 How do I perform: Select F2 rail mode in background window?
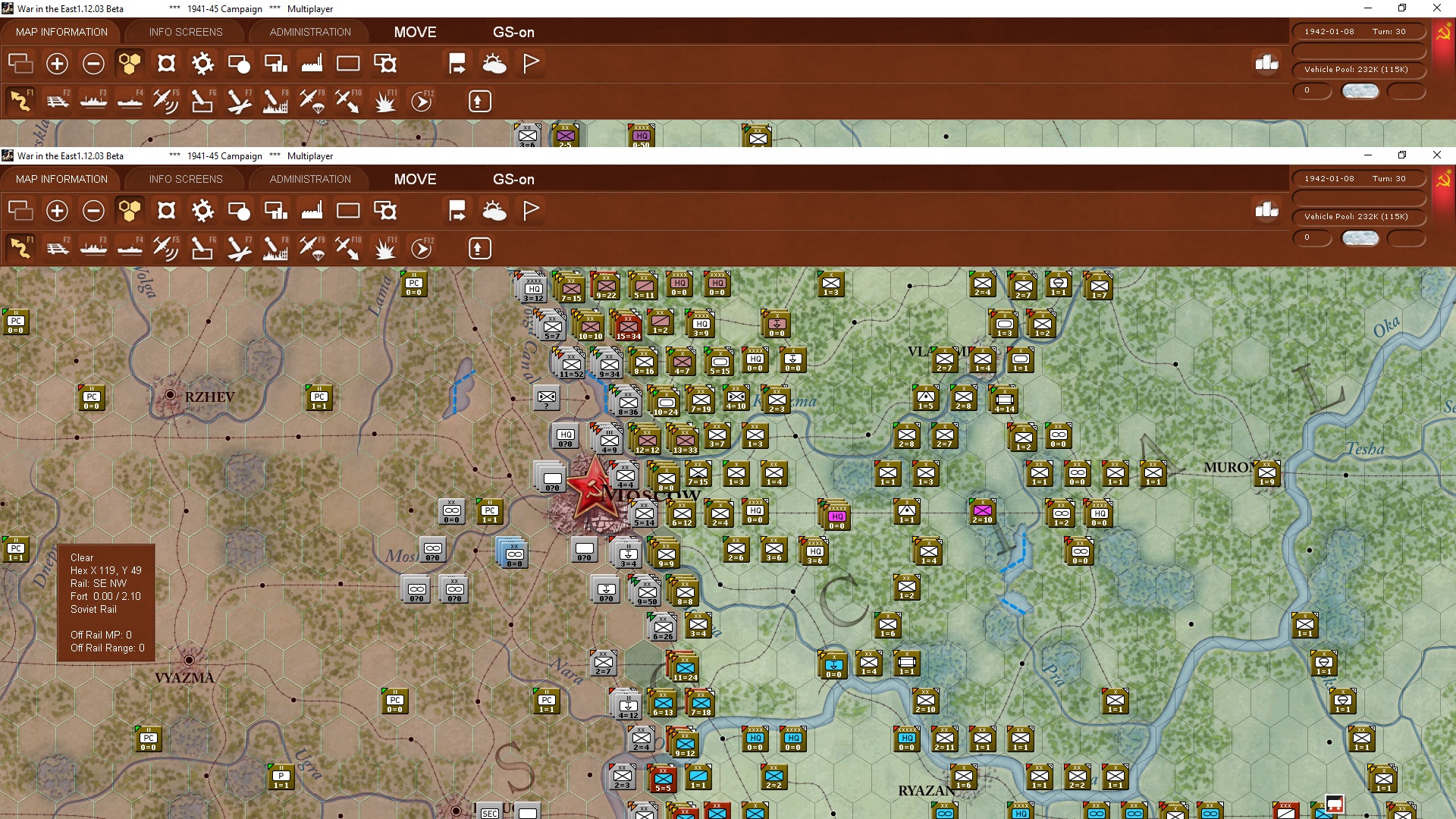[57, 102]
